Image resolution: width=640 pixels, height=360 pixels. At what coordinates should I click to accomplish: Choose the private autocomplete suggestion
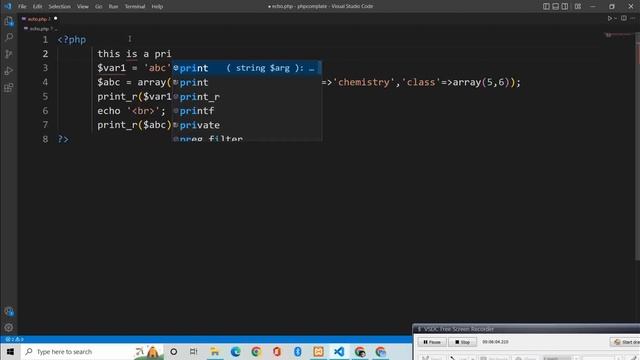tap(247, 125)
